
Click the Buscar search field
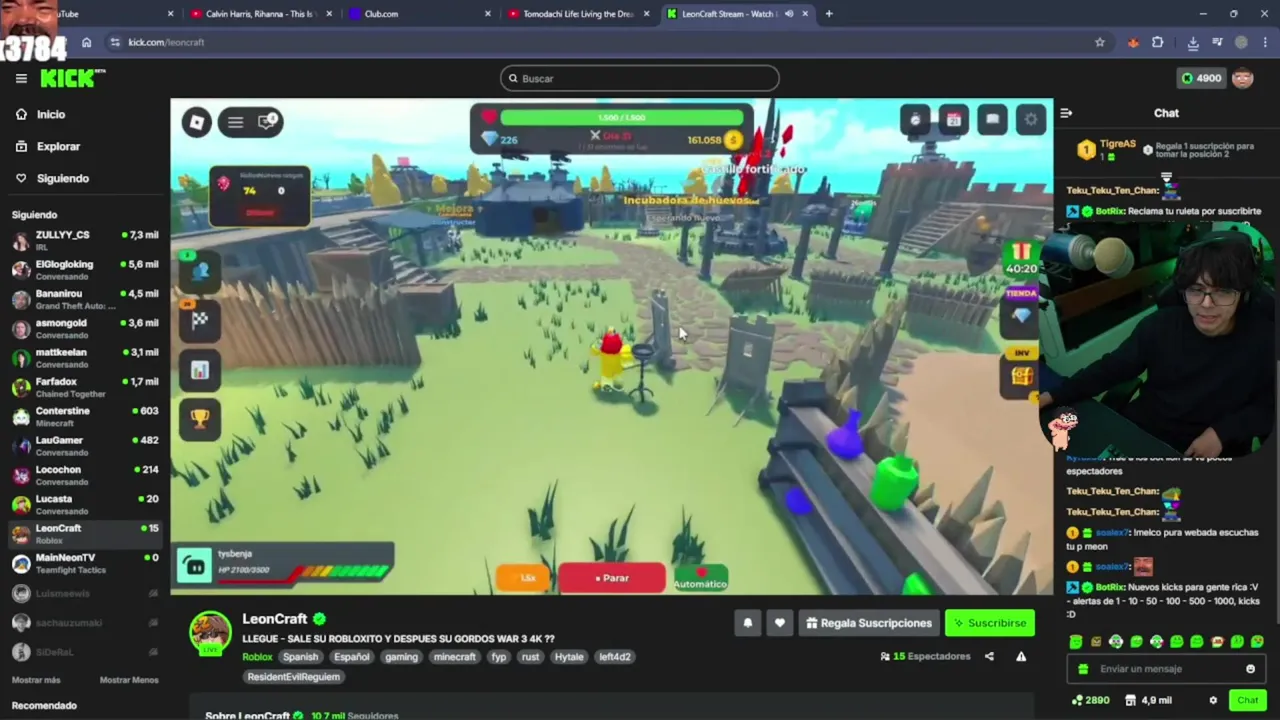(640, 78)
